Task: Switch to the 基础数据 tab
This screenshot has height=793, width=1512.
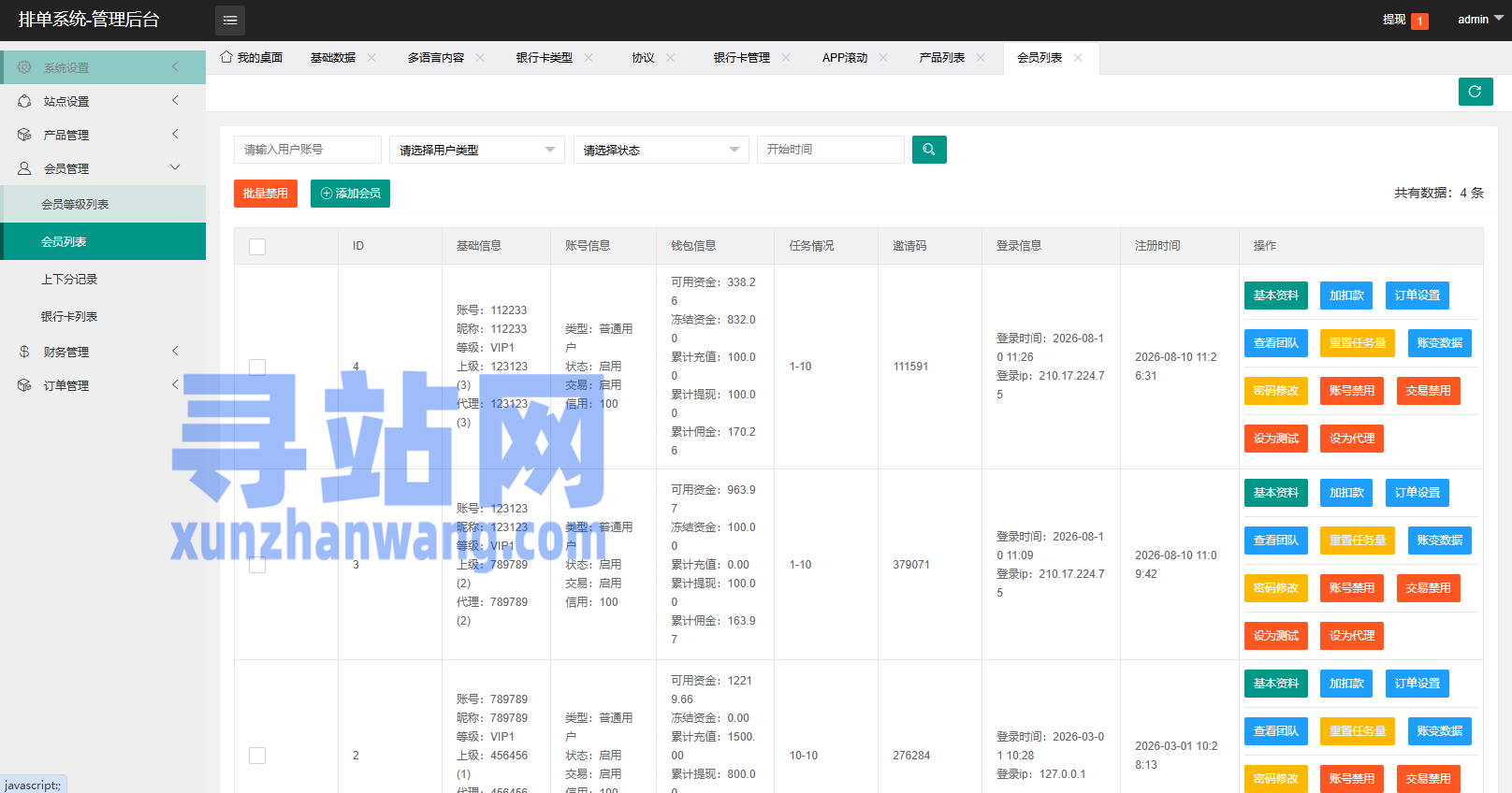Action: tap(333, 58)
